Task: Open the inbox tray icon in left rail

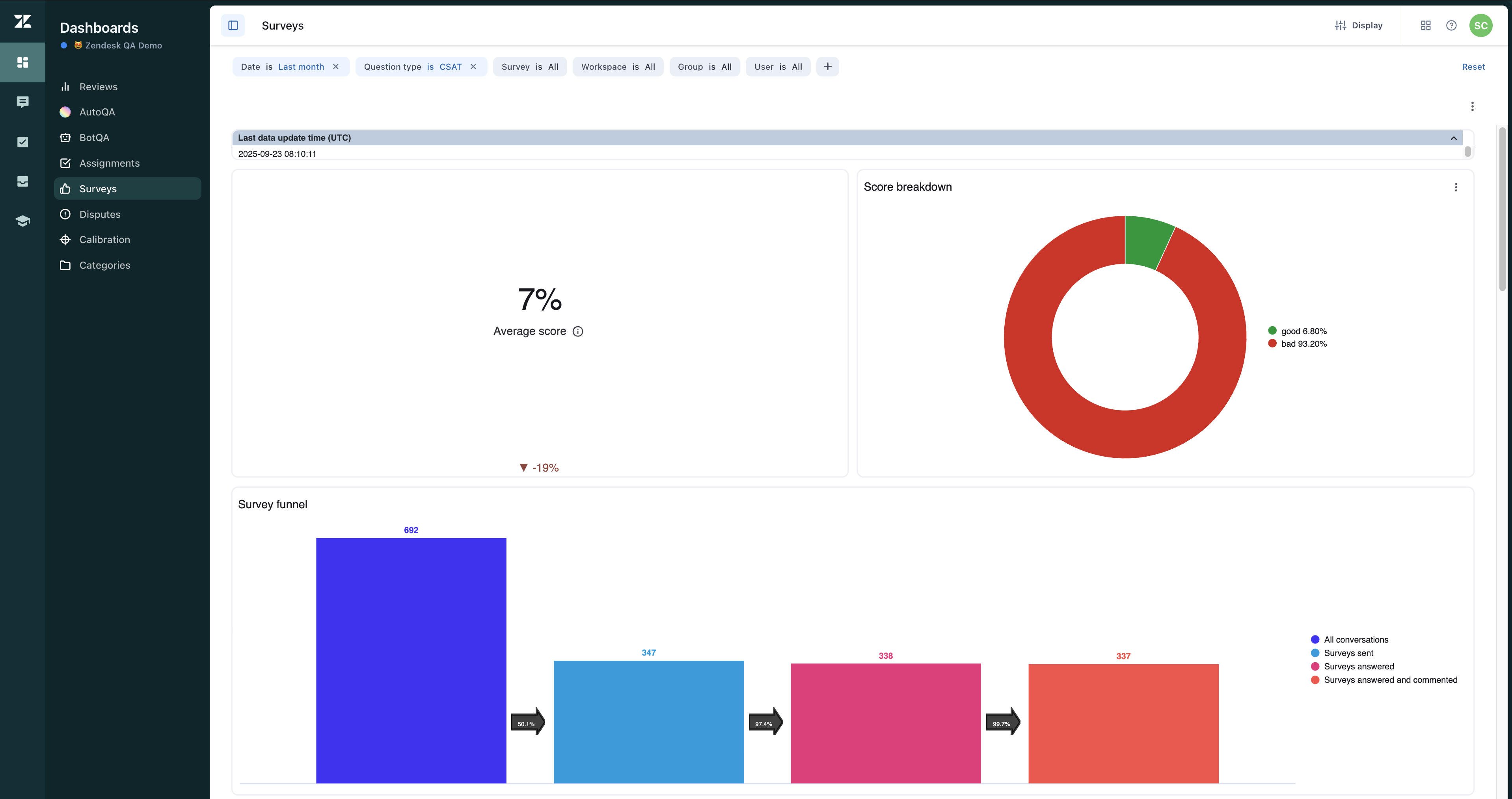Action: [22, 181]
